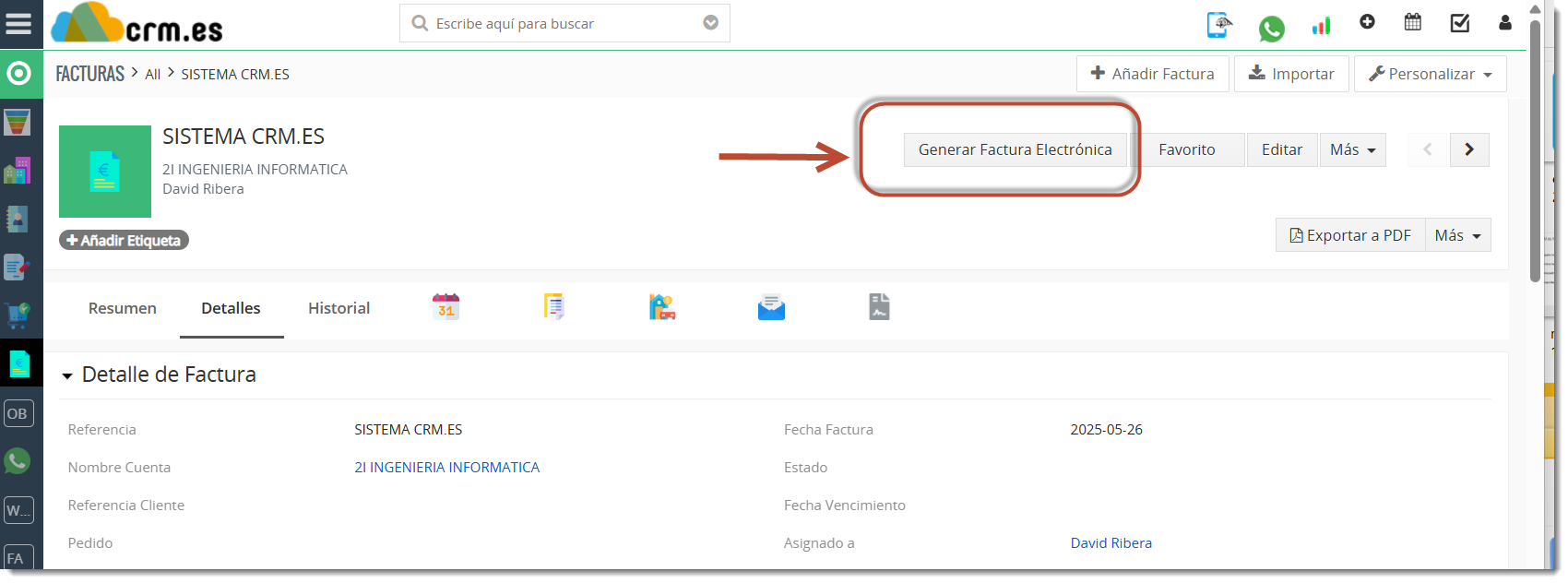Open the W... module in the sidebar

click(x=18, y=510)
